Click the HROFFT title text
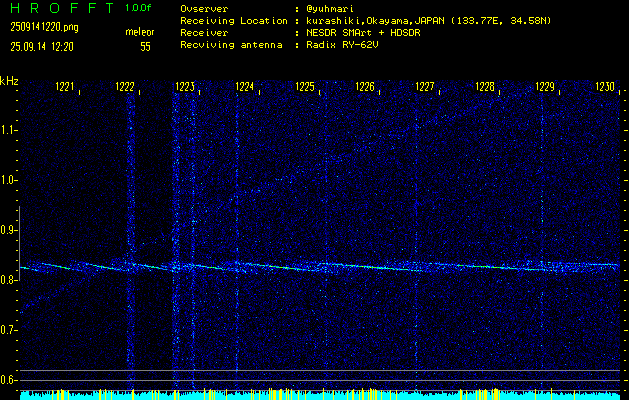The image size is (629, 400). point(62,8)
